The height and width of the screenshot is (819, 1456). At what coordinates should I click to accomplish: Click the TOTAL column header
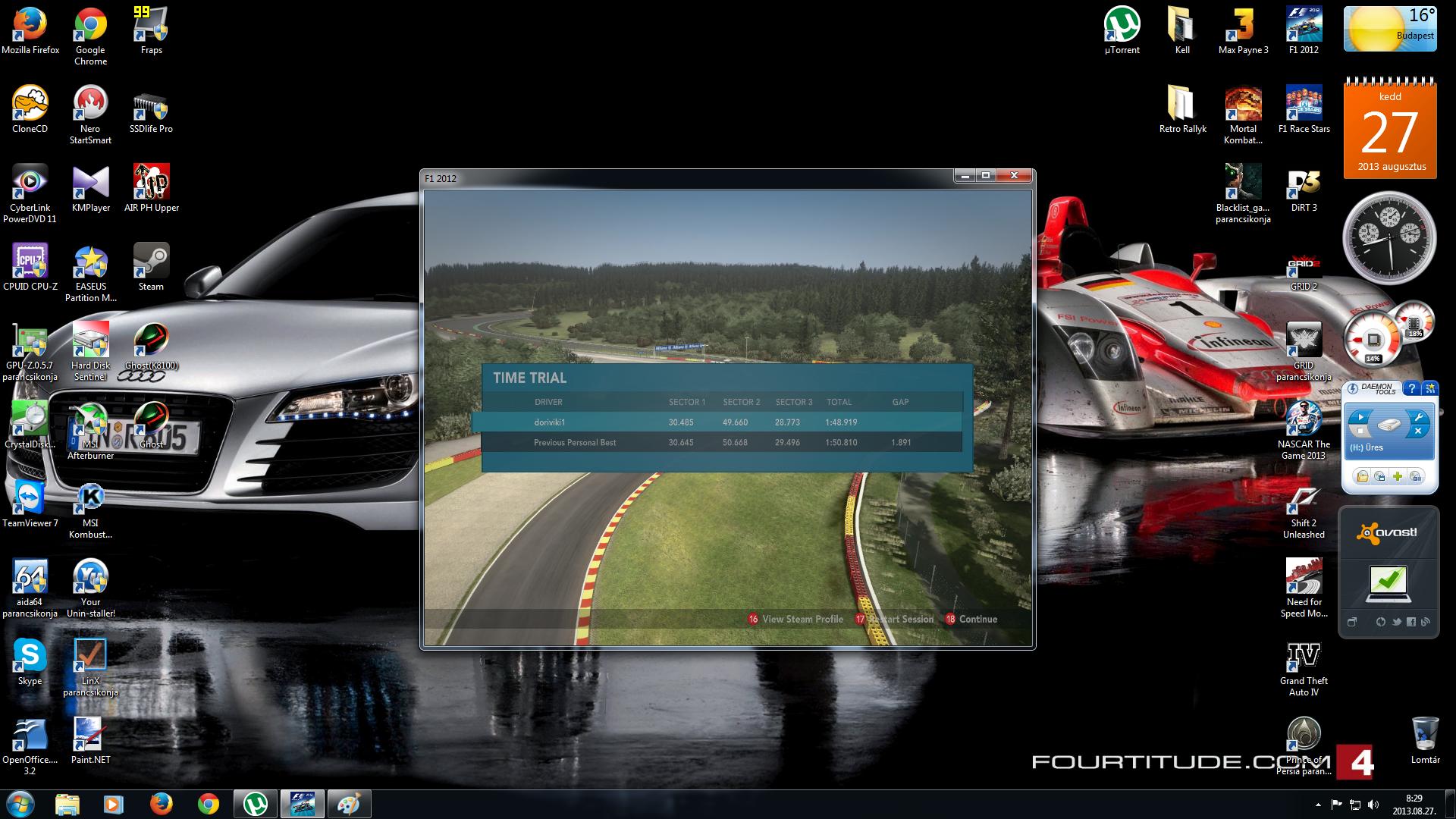[839, 402]
